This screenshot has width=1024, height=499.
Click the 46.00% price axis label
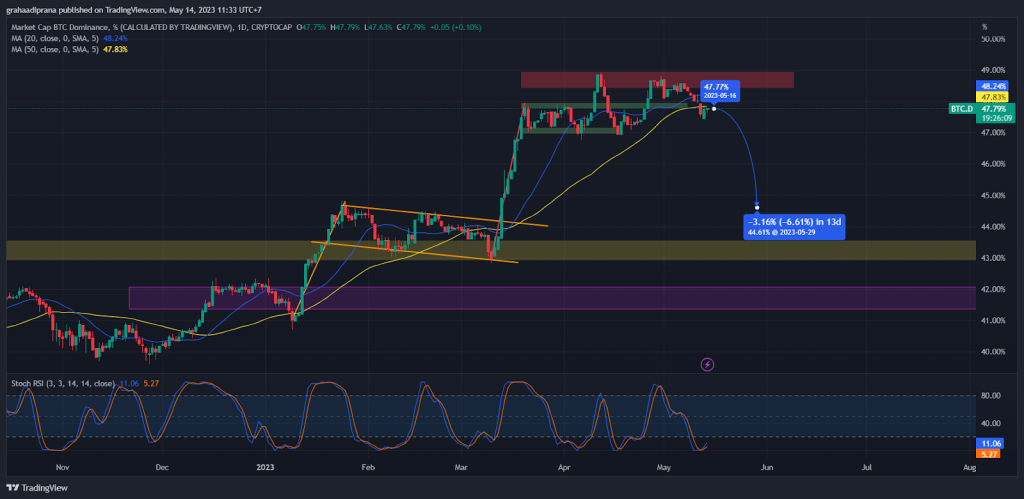(993, 164)
